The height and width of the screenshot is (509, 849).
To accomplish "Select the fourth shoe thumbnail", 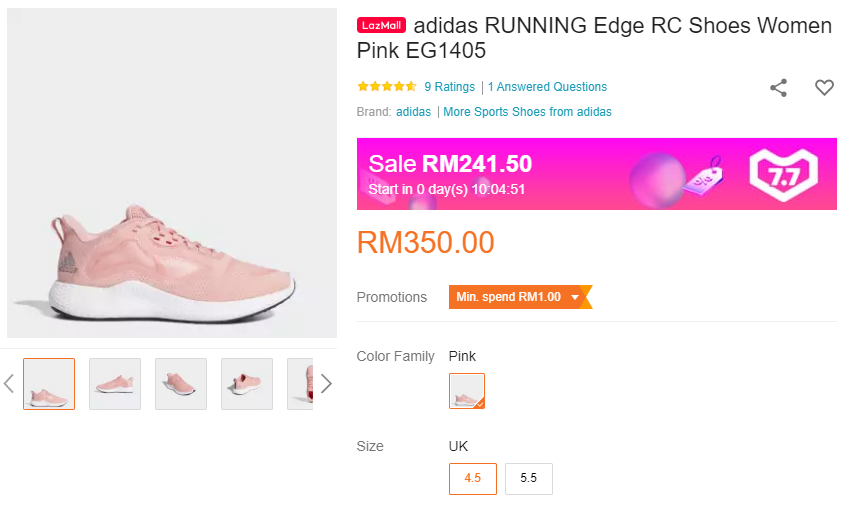I will point(247,384).
